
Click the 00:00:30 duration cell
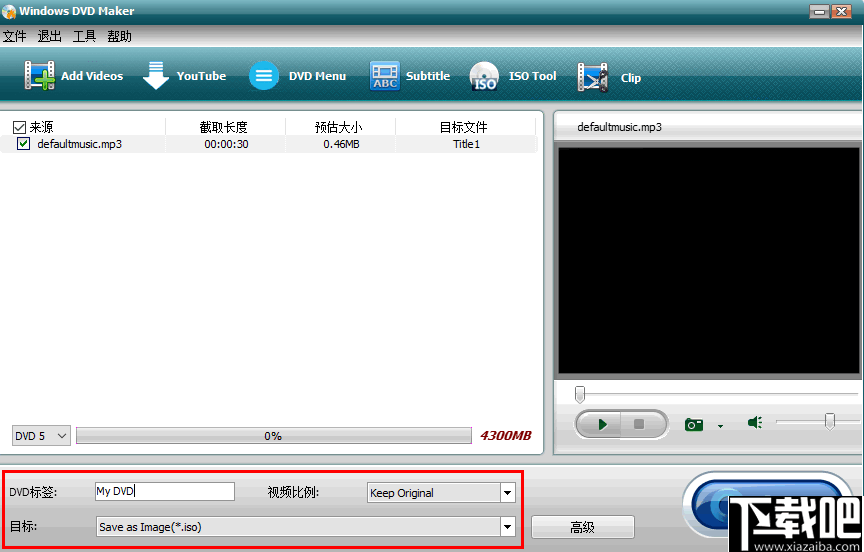(226, 144)
